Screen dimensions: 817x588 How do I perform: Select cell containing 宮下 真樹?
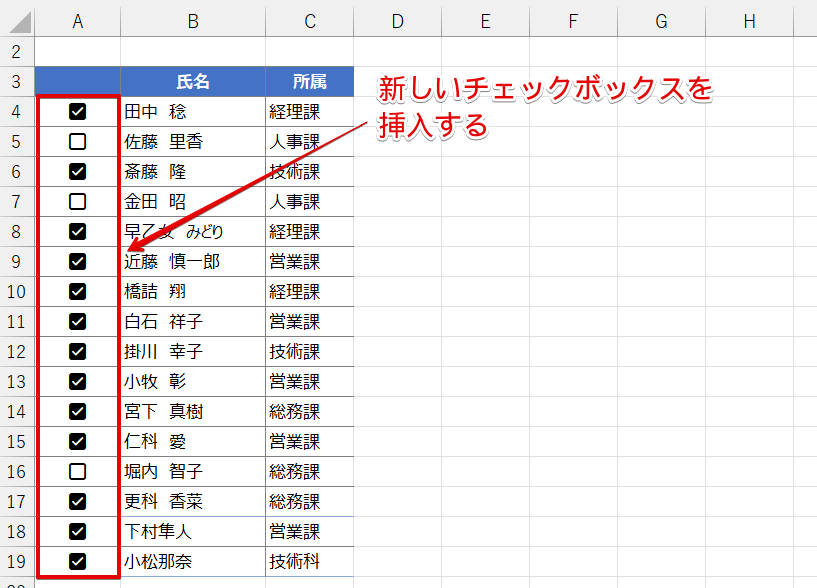pyautogui.click(x=193, y=412)
